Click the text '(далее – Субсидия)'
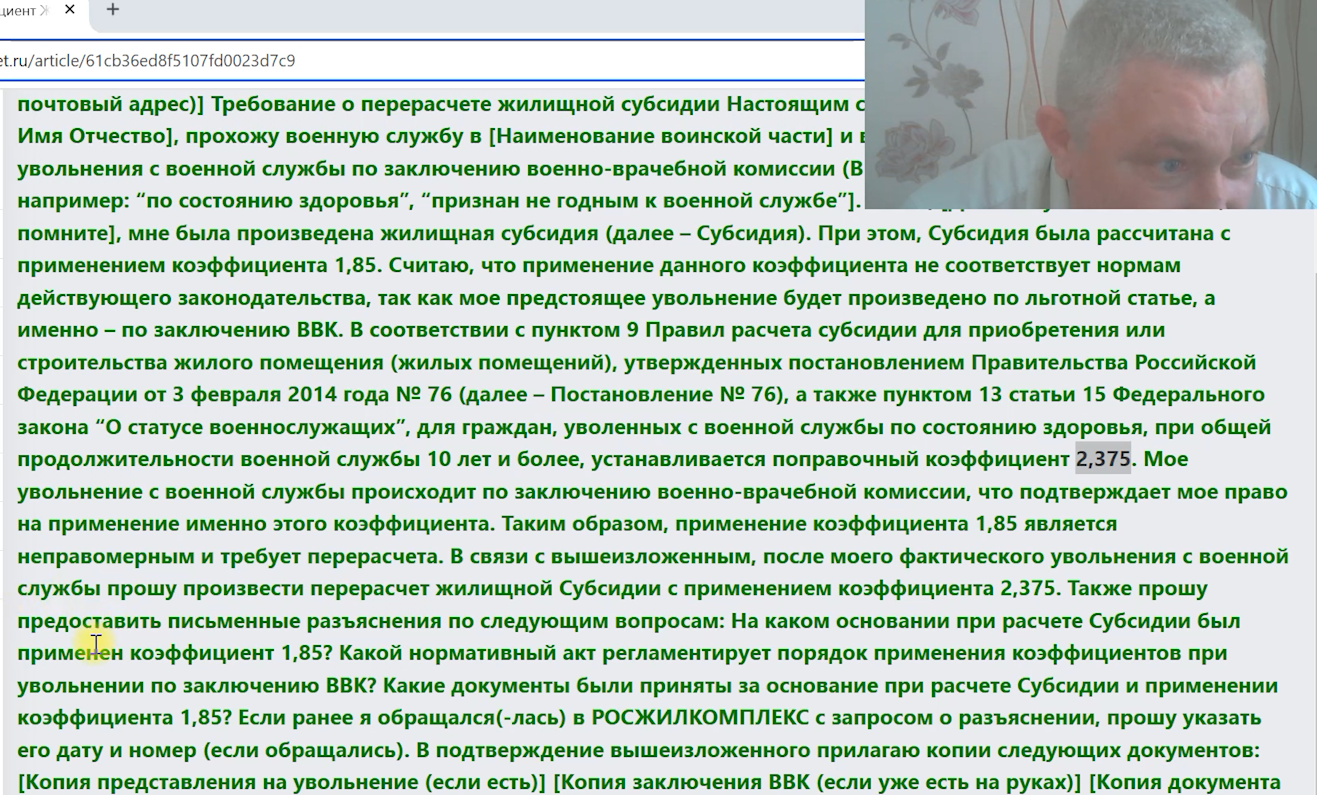 (708, 233)
